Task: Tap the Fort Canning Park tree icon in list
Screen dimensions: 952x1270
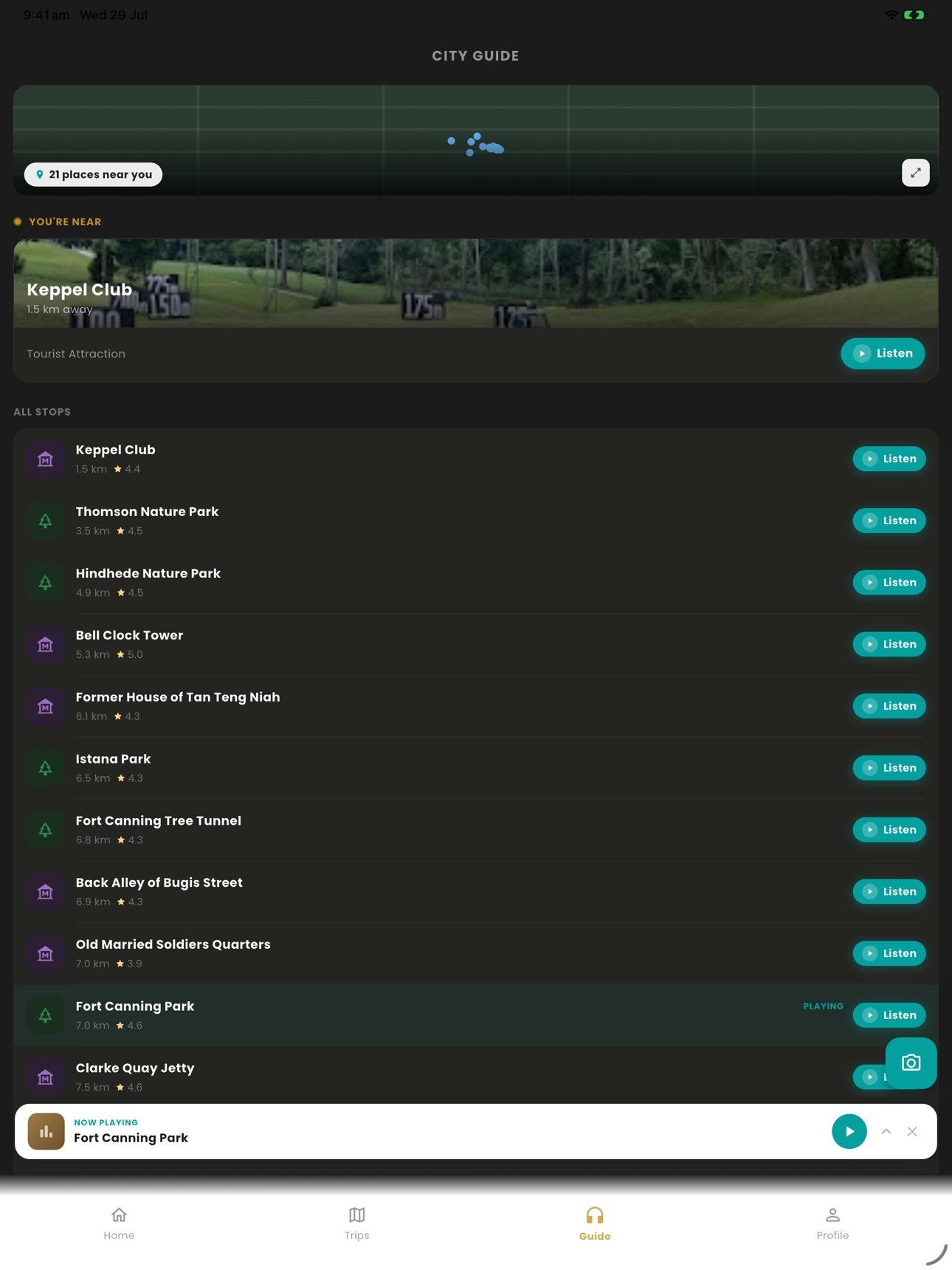Action: pos(46,1015)
